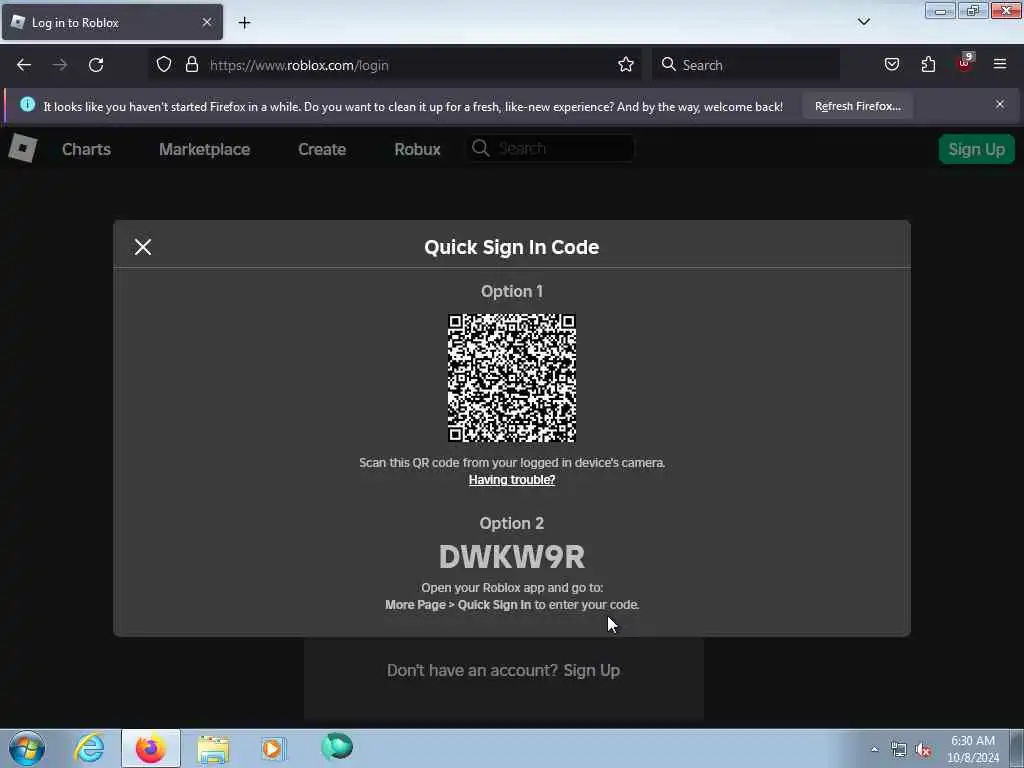This screenshot has height=768, width=1024.
Task: Open the Robux page
Action: 417,149
